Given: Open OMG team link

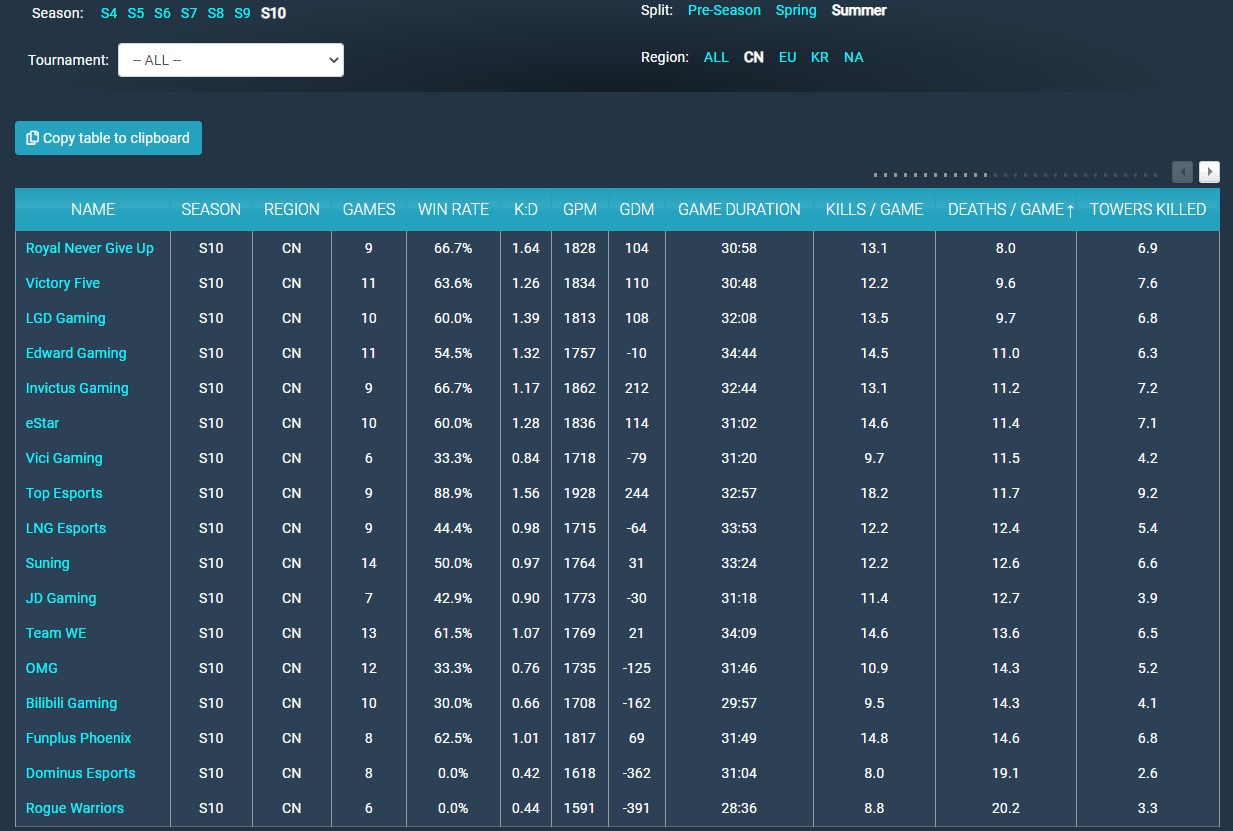Looking at the screenshot, I should click(42, 668).
